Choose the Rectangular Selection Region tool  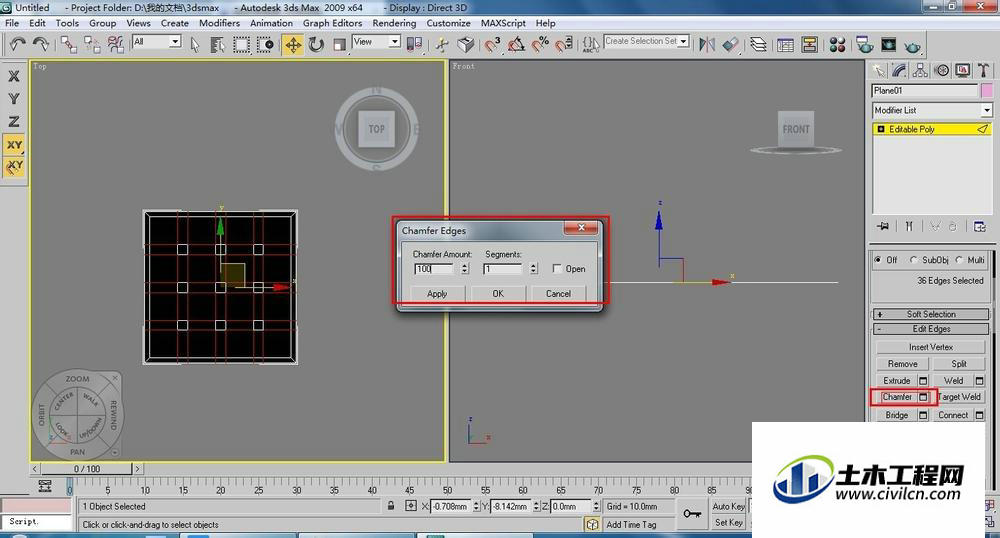pyautogui.click(x=242, y=45)
